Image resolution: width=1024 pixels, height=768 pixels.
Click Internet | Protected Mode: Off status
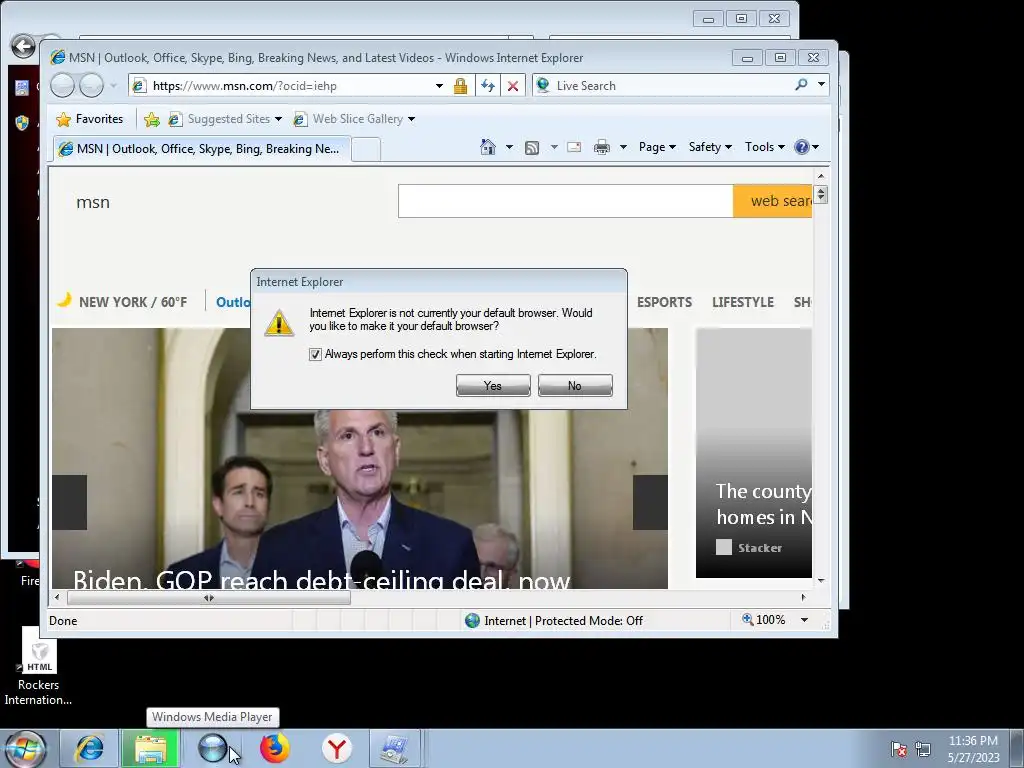[x=554, y=620]
